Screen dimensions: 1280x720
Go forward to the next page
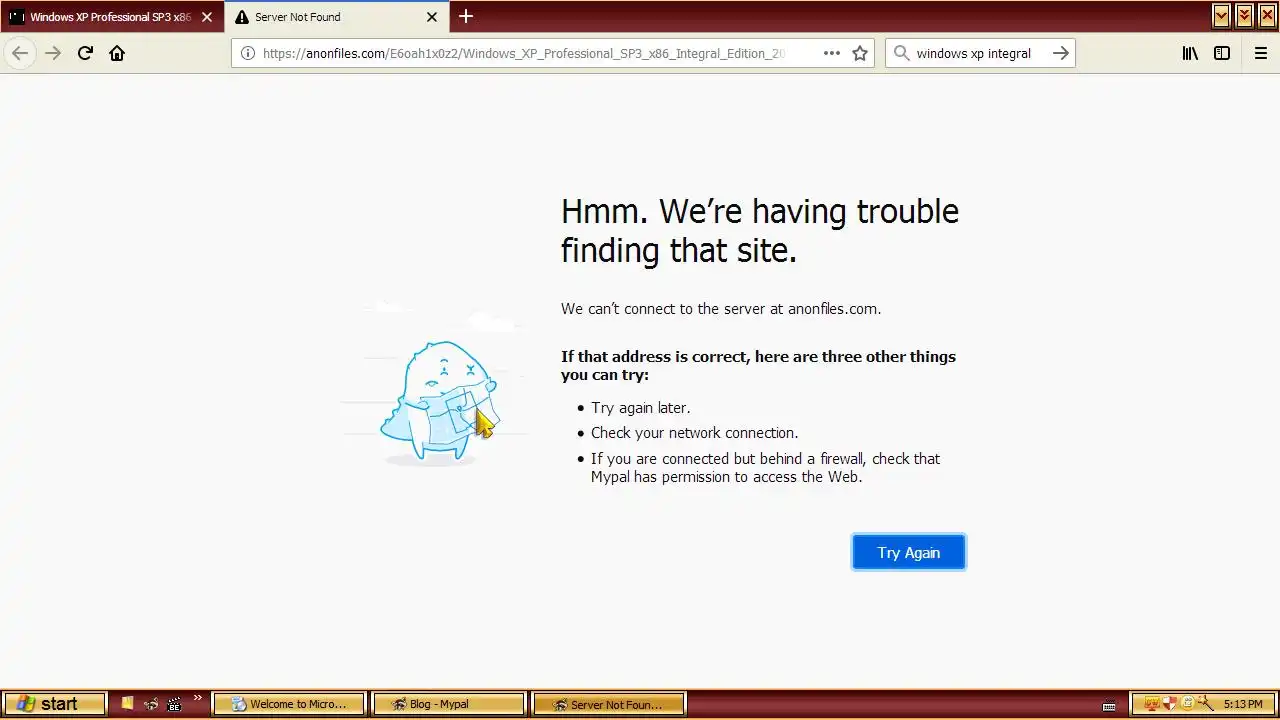click(53, 53)
